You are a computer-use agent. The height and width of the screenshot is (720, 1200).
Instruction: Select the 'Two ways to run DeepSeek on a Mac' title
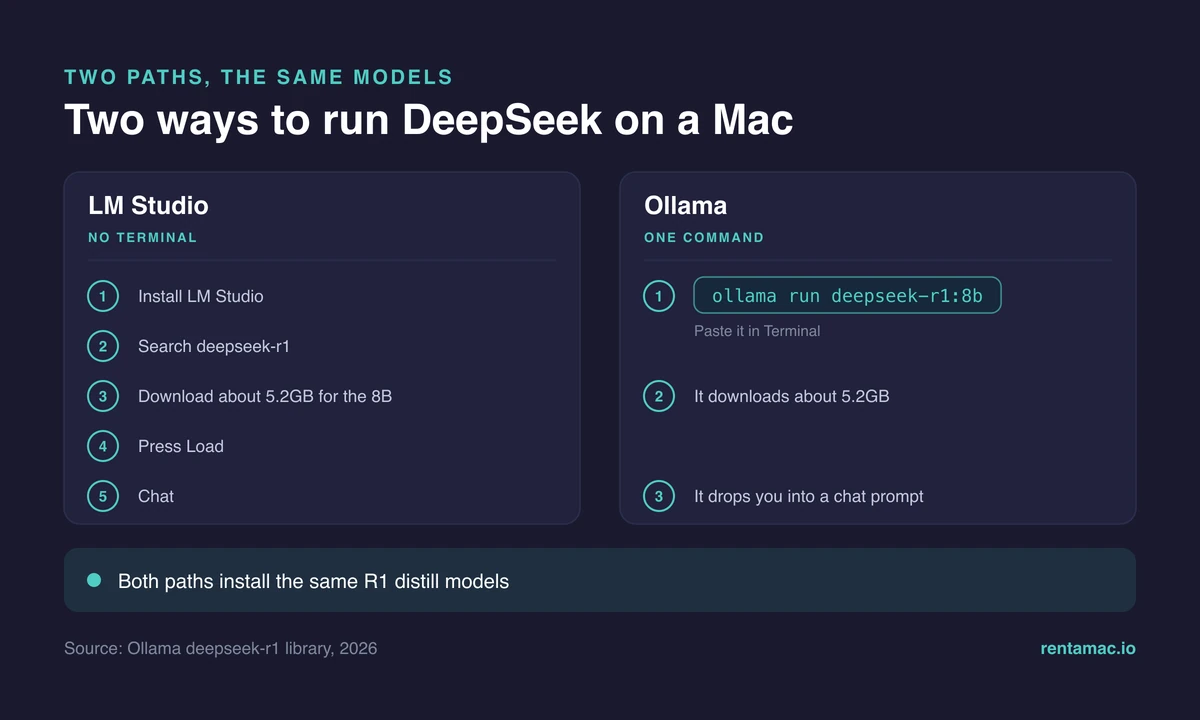pyautogui.click(x=429, y=120)
